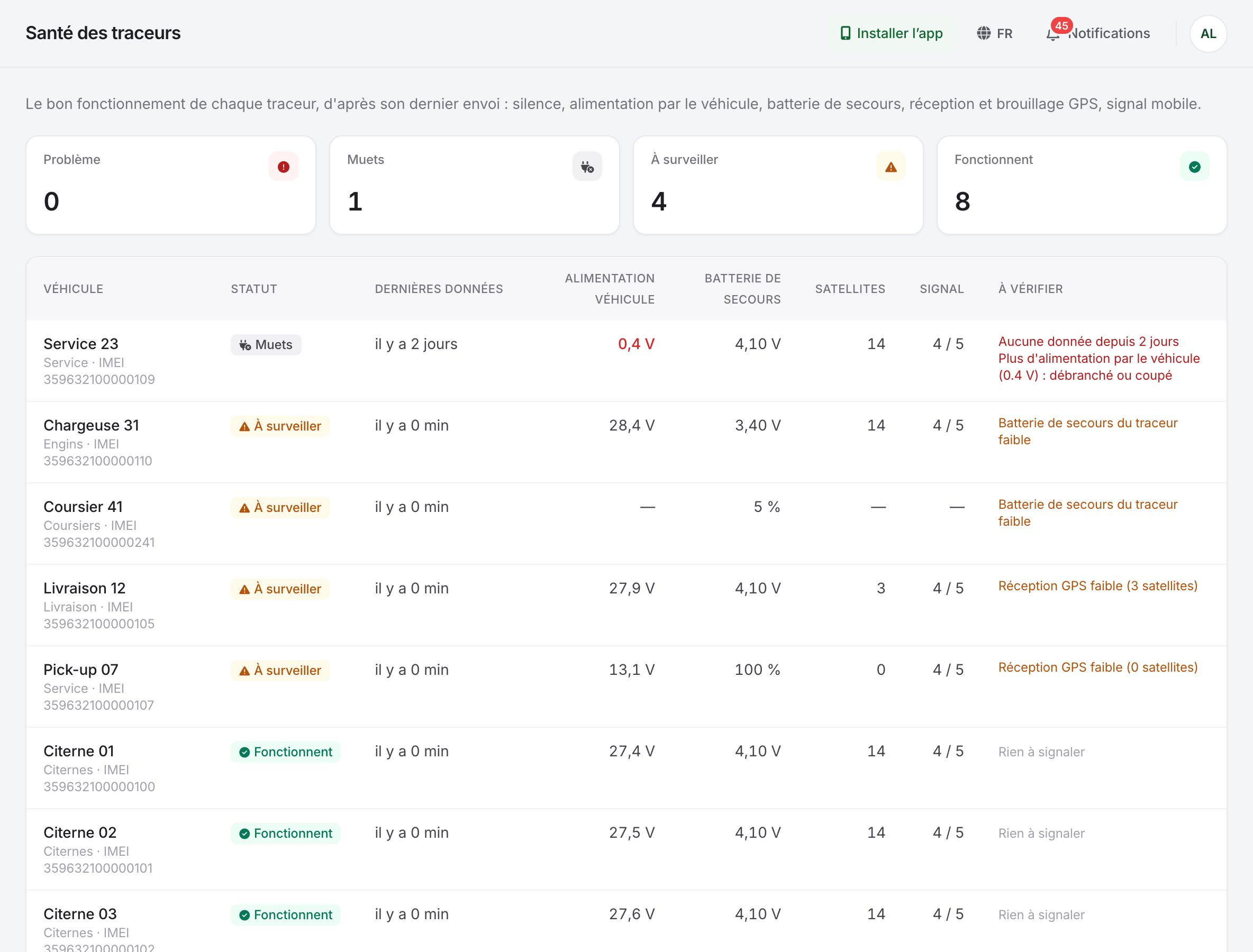This screenshot has height=952, width=1253.
Task: Click the Muets status badge for Service 23
Action: (x=266, y=344)
